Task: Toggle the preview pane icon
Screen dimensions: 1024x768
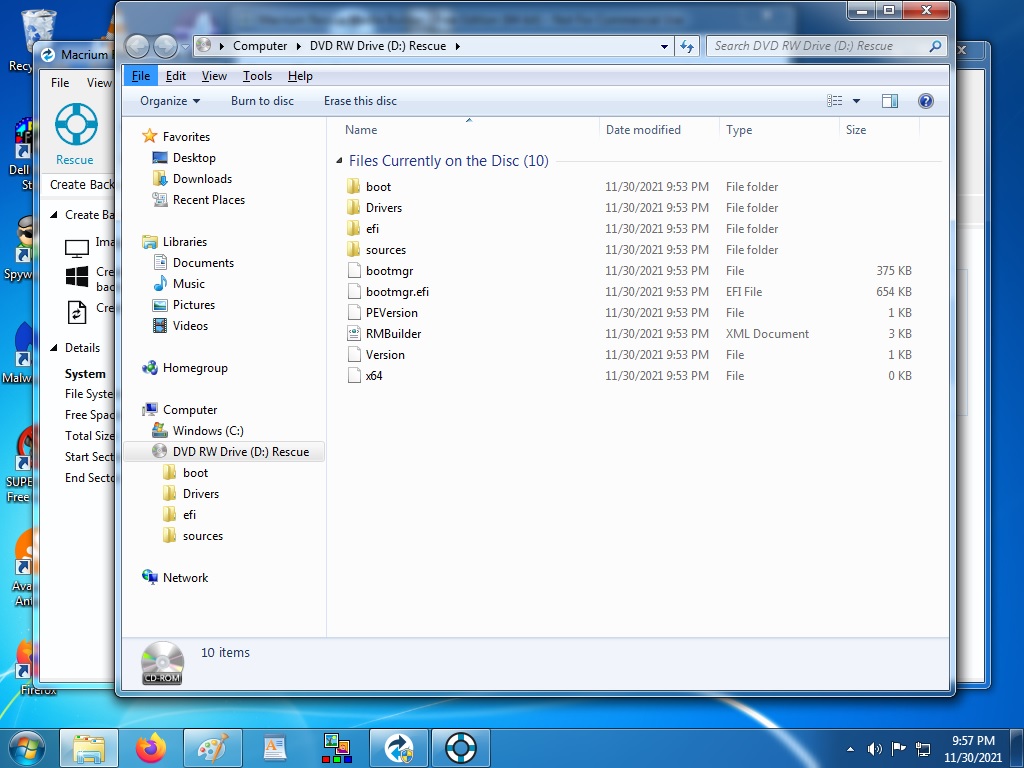Action: point(889,101)
